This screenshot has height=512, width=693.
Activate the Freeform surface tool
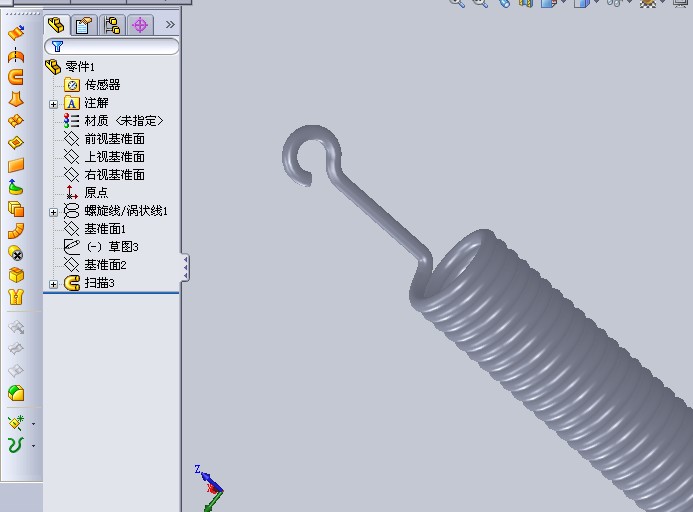16,187
